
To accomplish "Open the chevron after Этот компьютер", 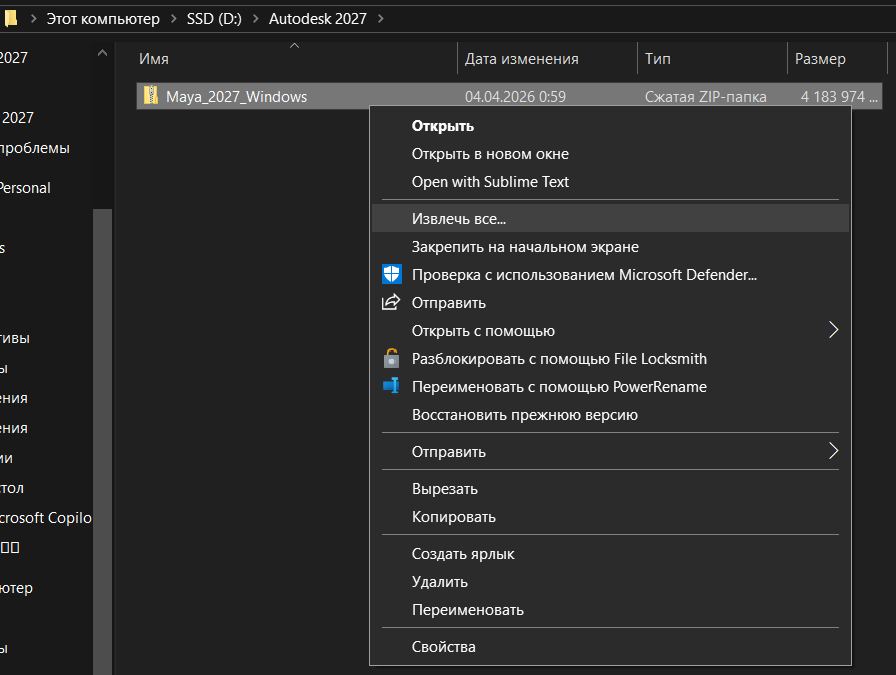I will (x=173, y=19).
